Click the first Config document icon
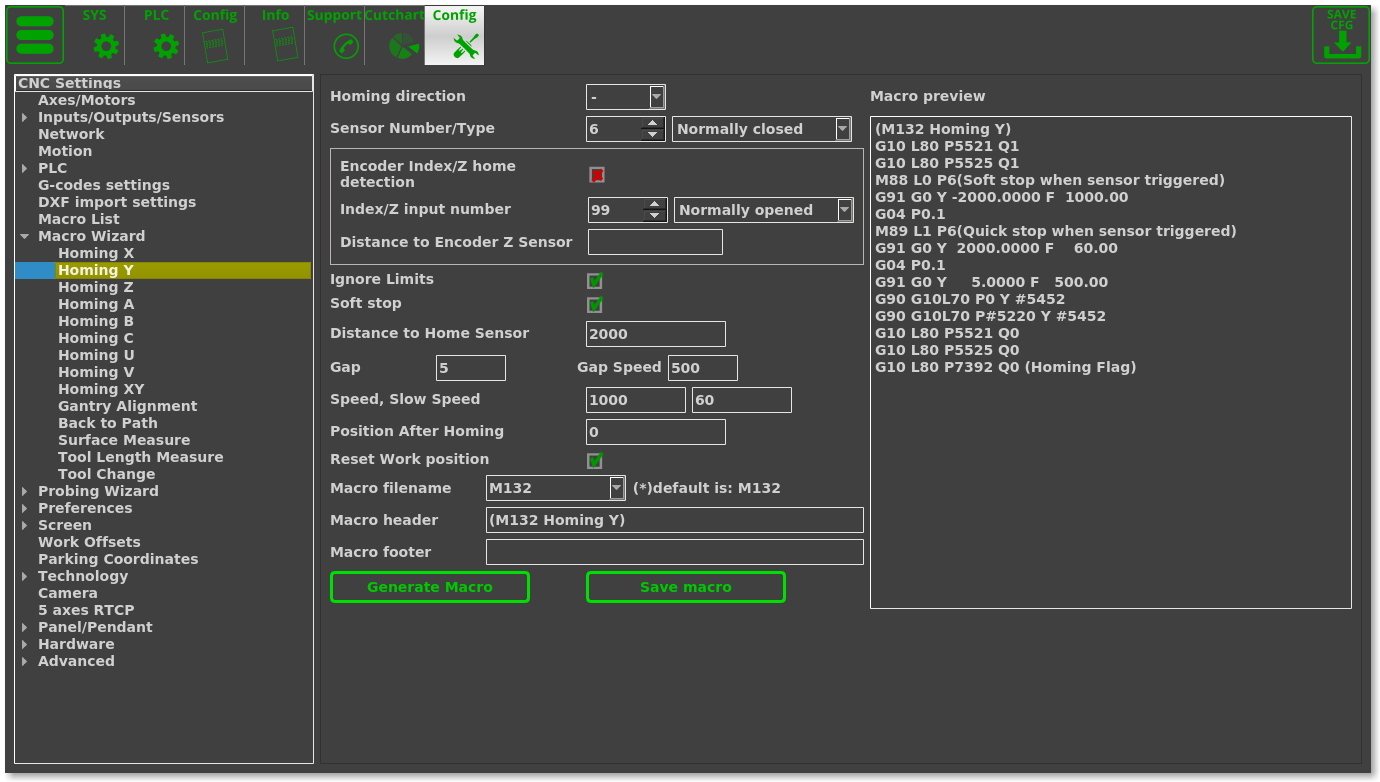1380x782 pixels. pos(215,46)
